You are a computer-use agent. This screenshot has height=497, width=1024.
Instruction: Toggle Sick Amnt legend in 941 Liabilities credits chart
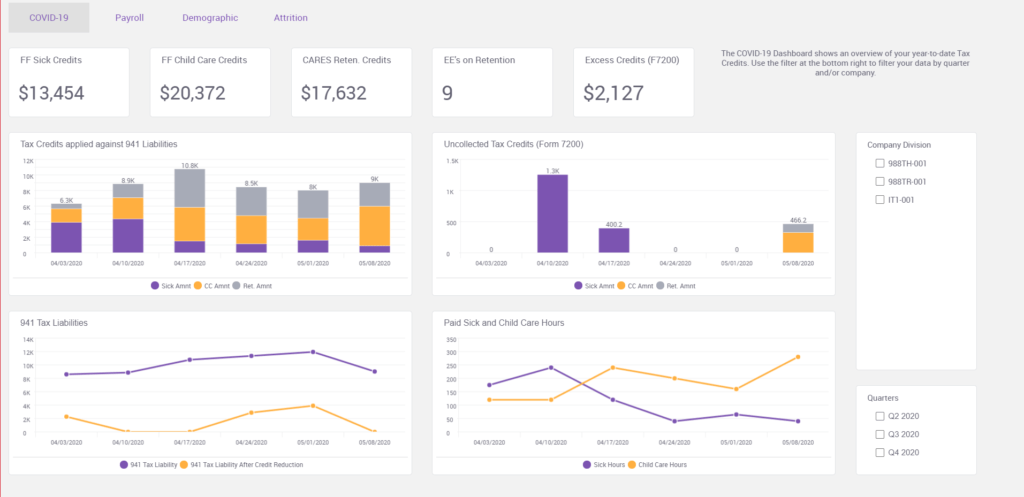170,286
